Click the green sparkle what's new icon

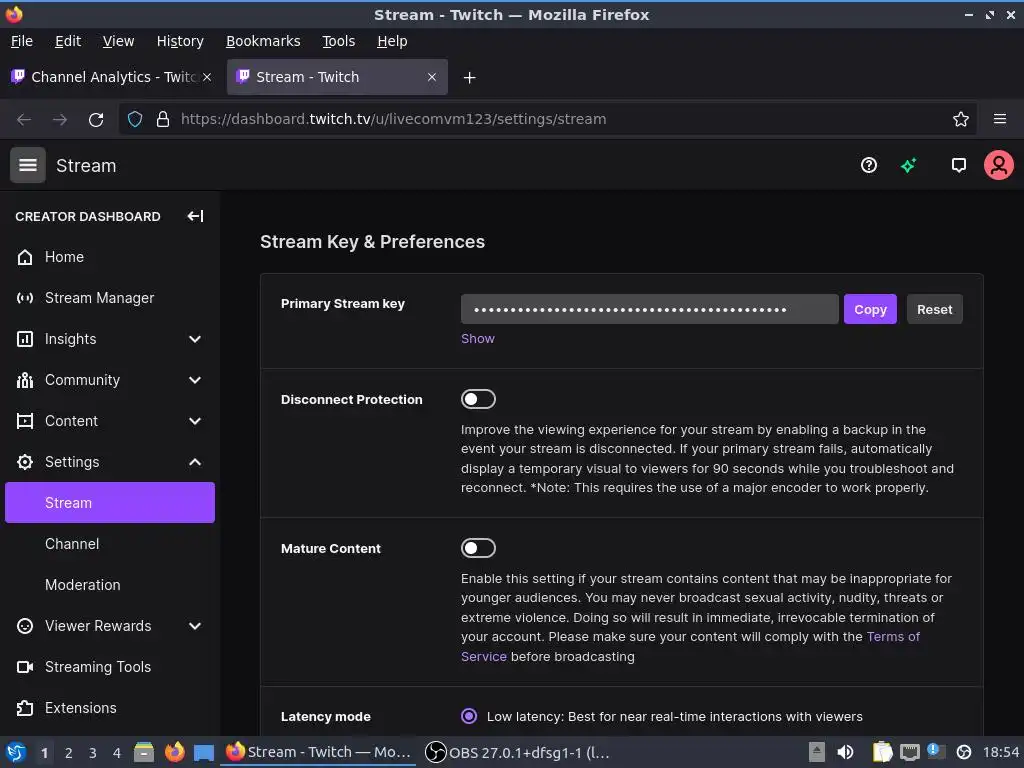(908, 165)
